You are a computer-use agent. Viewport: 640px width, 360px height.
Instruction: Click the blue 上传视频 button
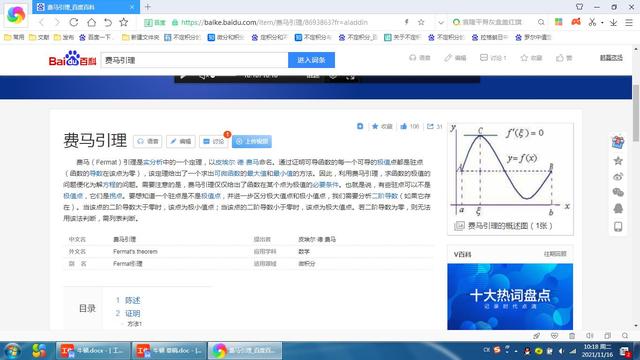[252, 141]
